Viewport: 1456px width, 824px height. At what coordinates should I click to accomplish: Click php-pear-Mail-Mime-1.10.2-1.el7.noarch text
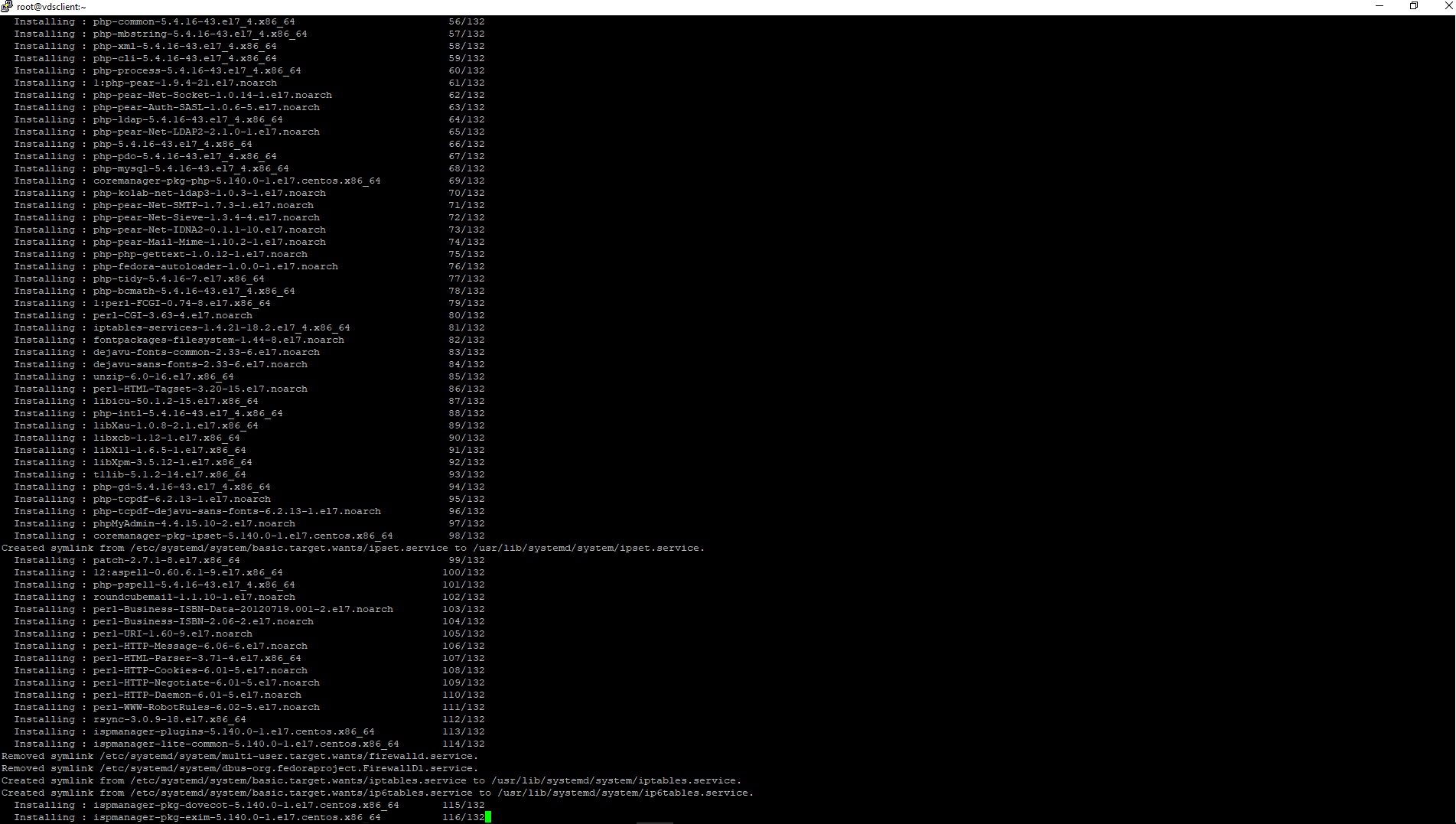tap(210, 242)
